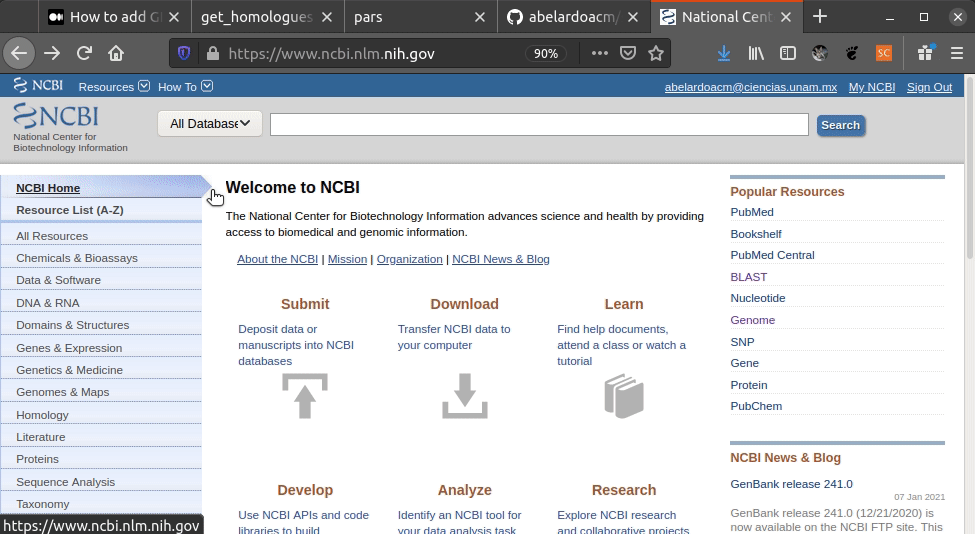Select Resource List (A-Z) in sidebar
This screenshot has width=975, height=534.
70,210
